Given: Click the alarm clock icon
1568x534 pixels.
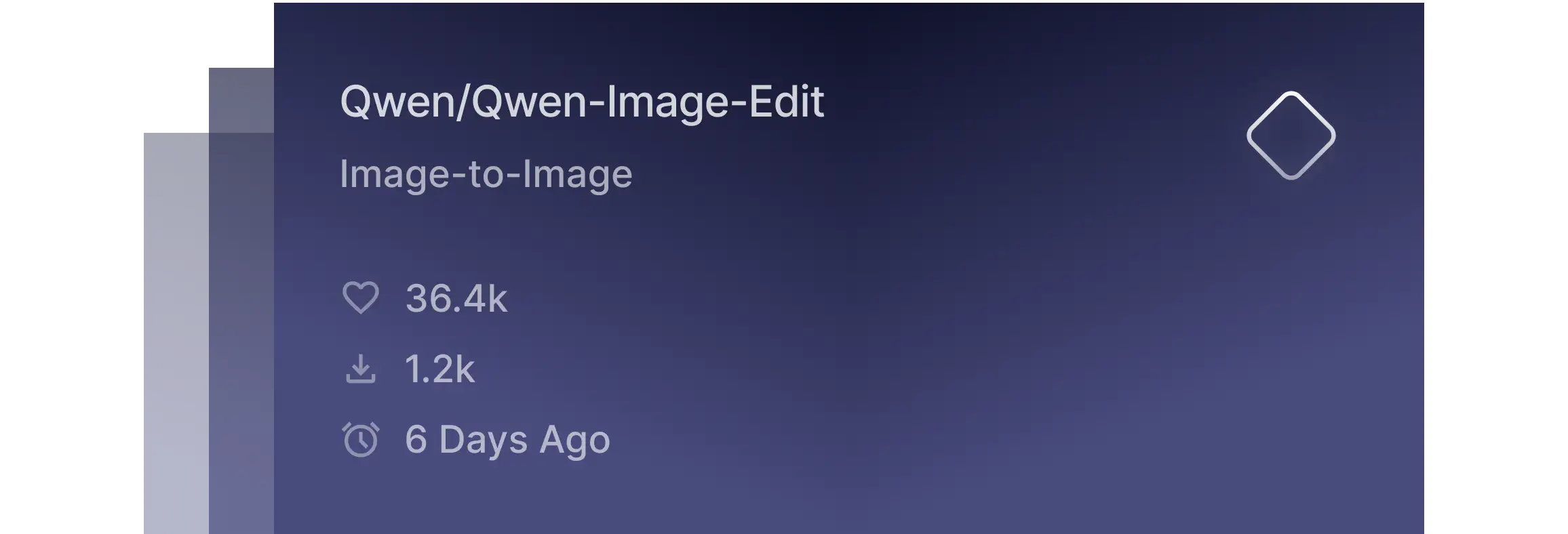Looking at the screenshot, I should click(x=360, y=439).
